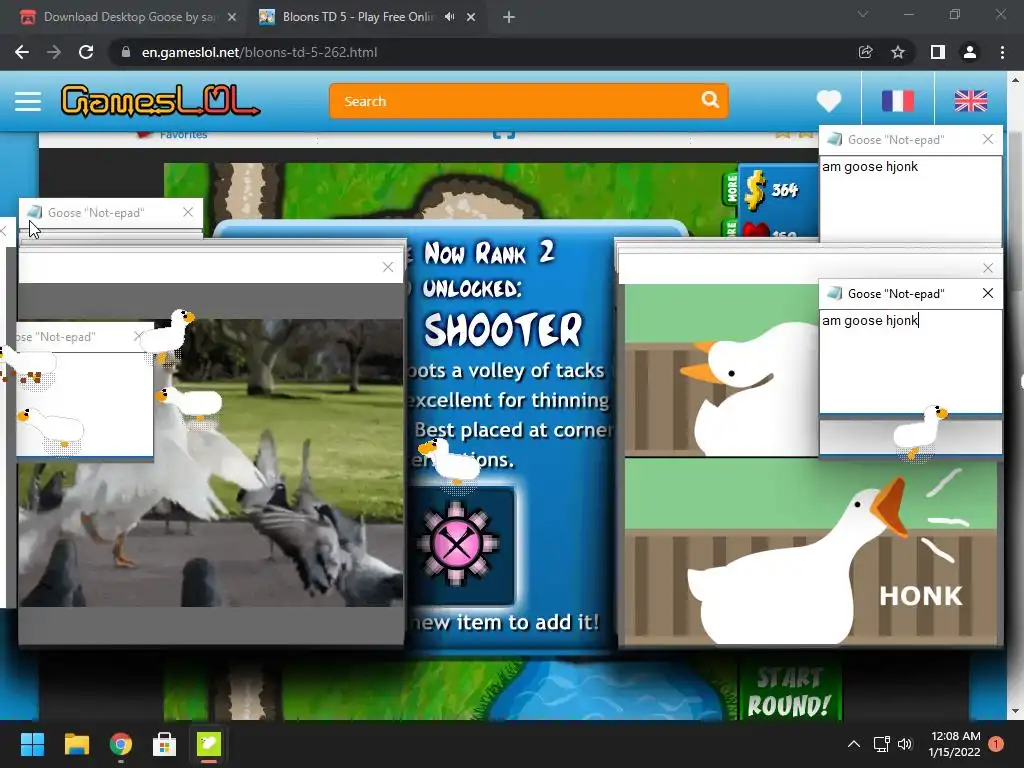Screen dimensions: 1024x768
Task: Close lower-right Goose Not-epad with text cursor
Action: [x=987, y=293]
